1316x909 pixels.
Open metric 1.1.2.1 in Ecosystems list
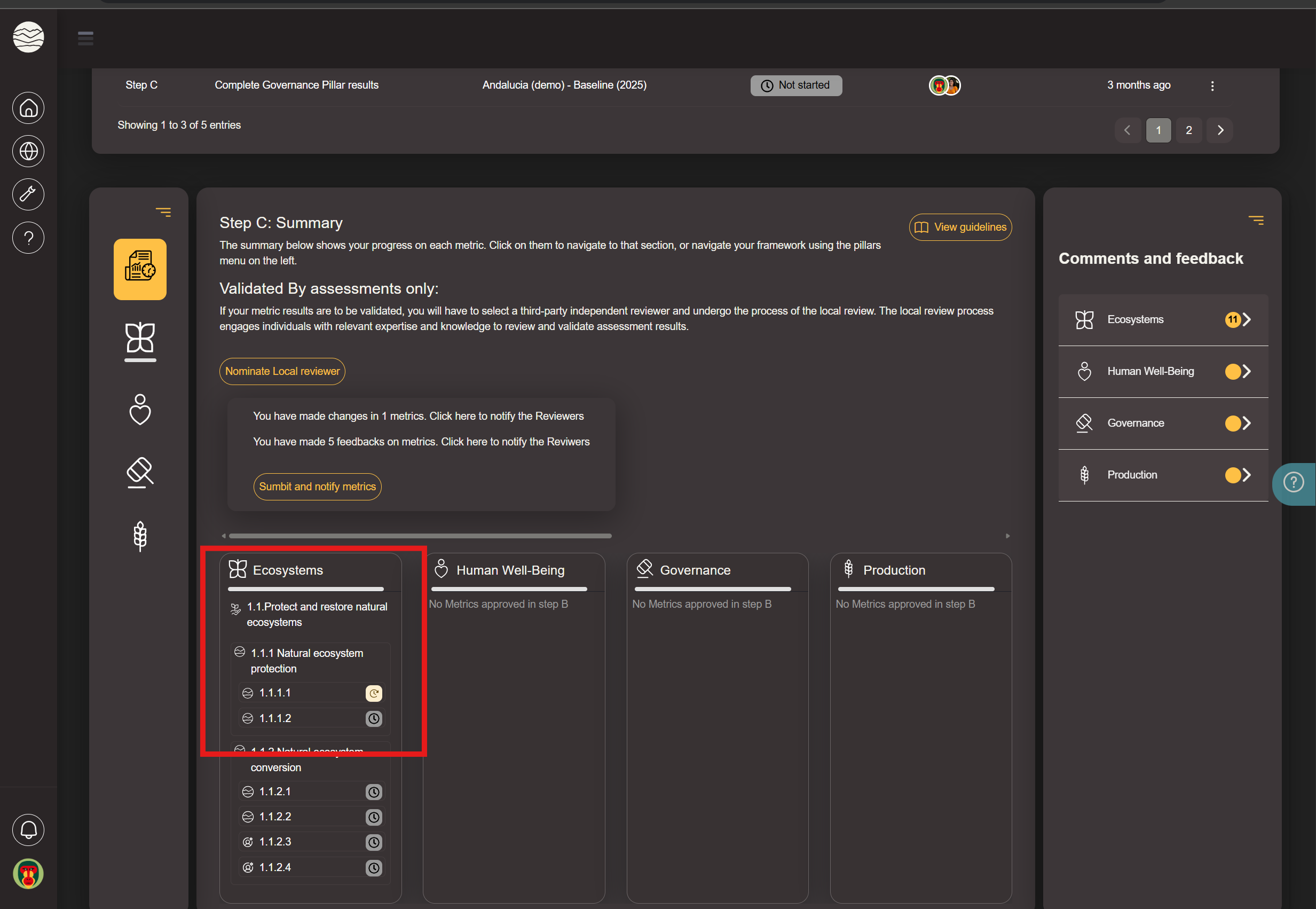[x=275, y=791]
